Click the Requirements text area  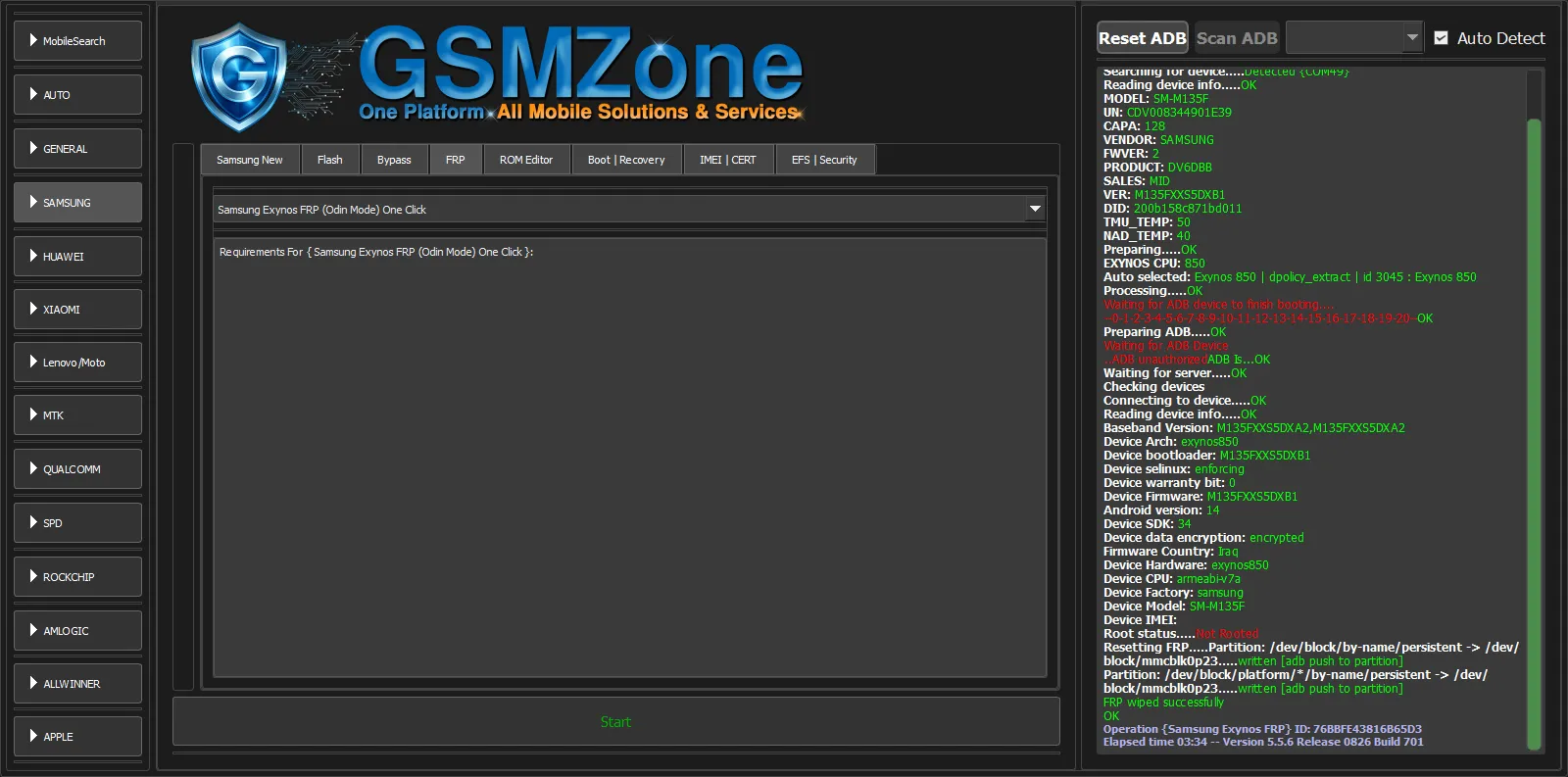(x=629, y=456)
